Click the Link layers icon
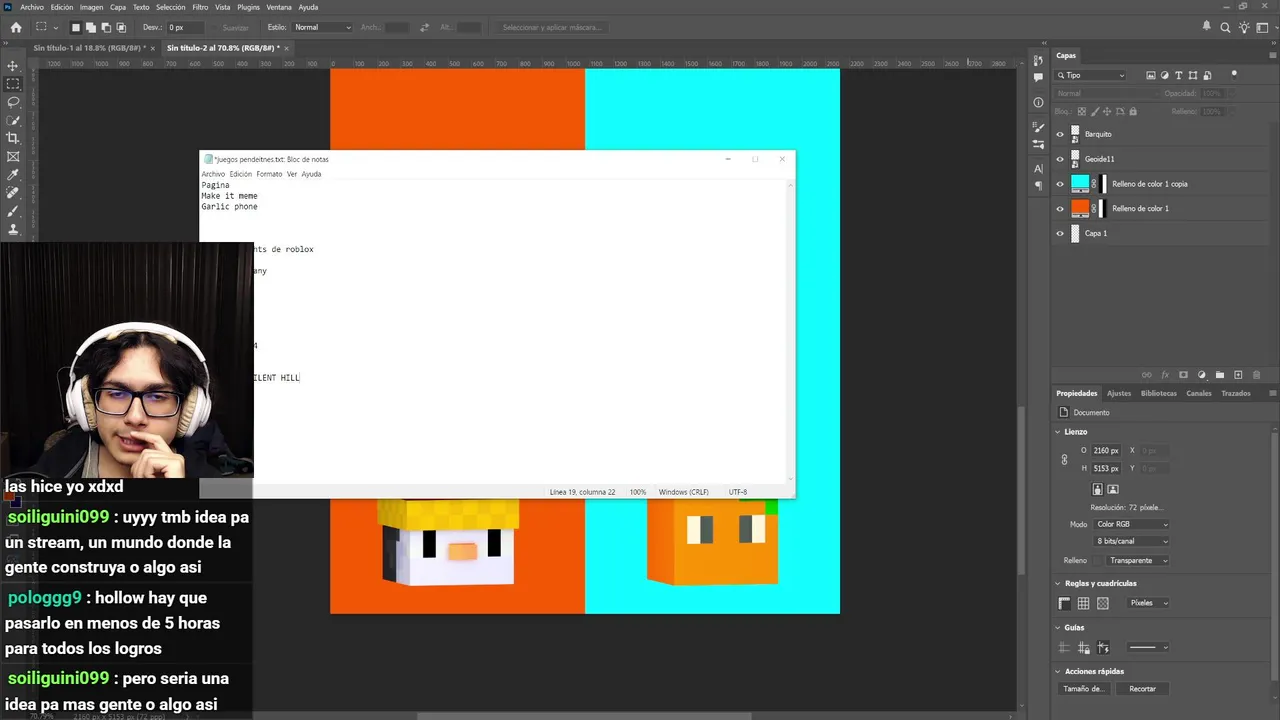The height and width of the screenshot is (720, 1280). click(1148, 375)
